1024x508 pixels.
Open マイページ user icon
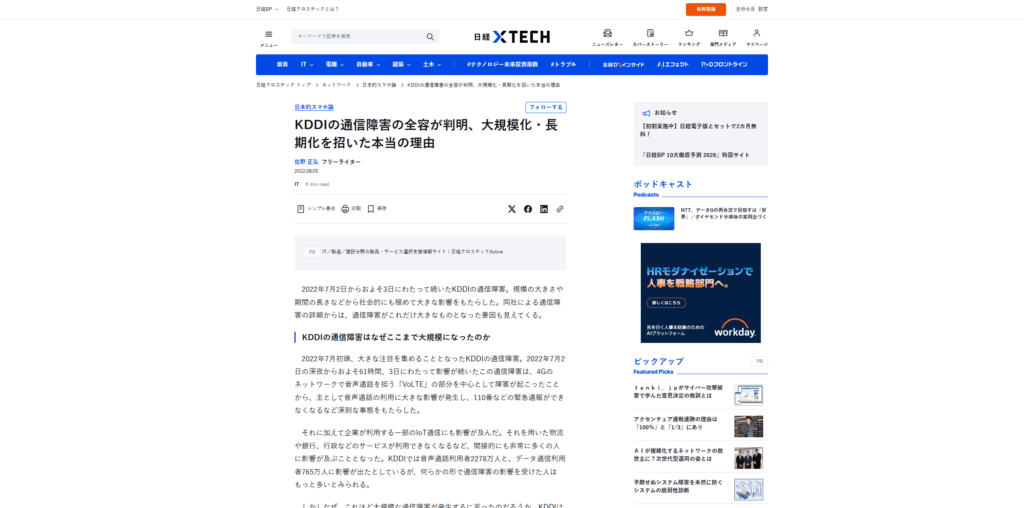[x=756, y=36]
